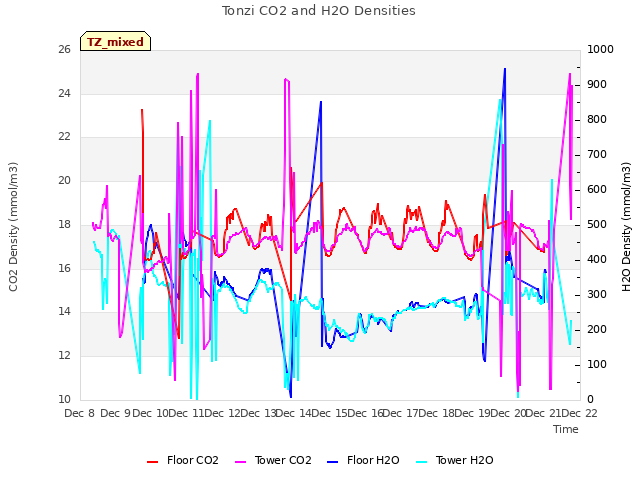Click the cyan Tower H2O legend swatch
The image size is (640, 480).
[x=422, y=462]
